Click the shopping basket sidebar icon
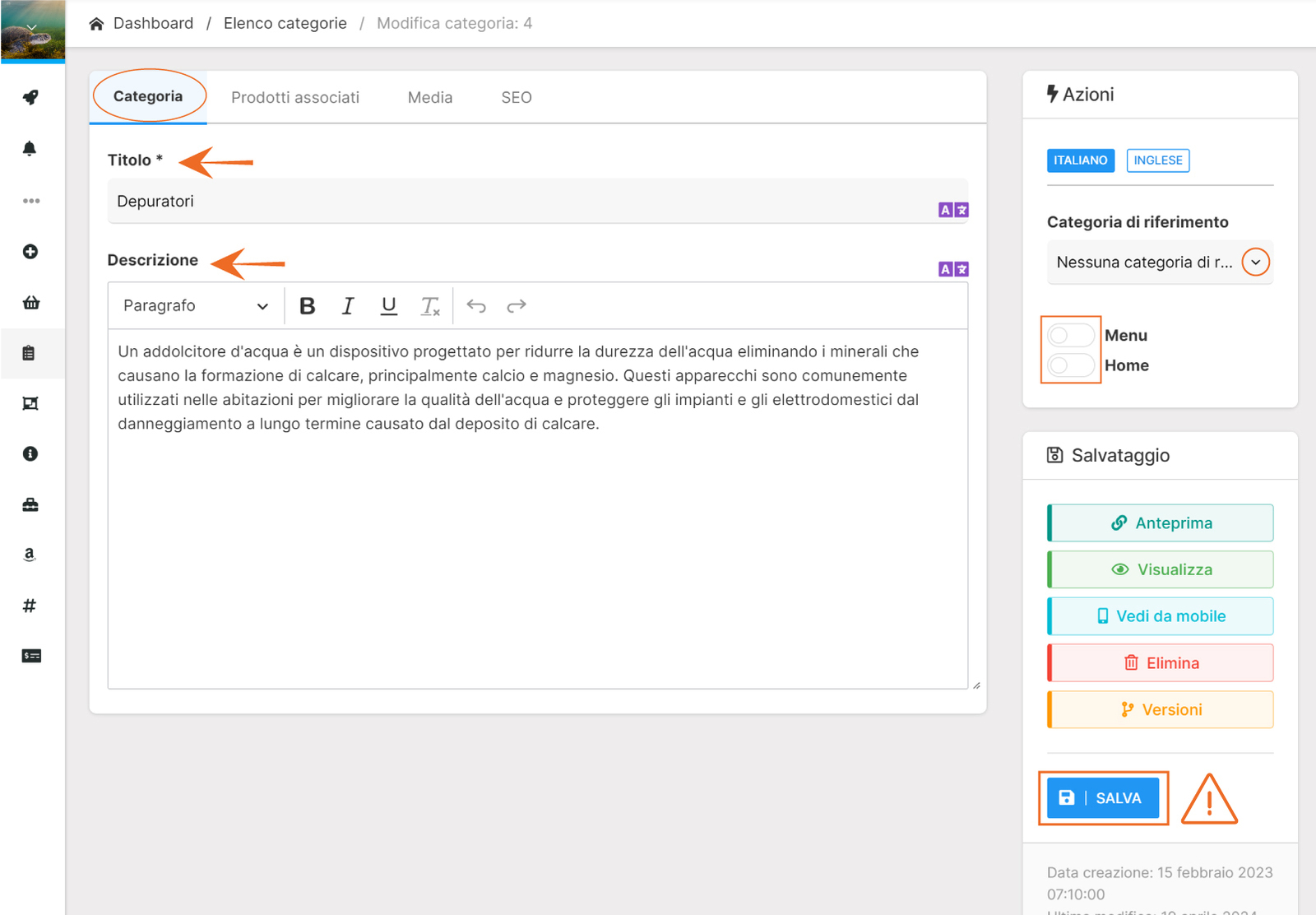The image size is (1316, 915). [31, 303]
